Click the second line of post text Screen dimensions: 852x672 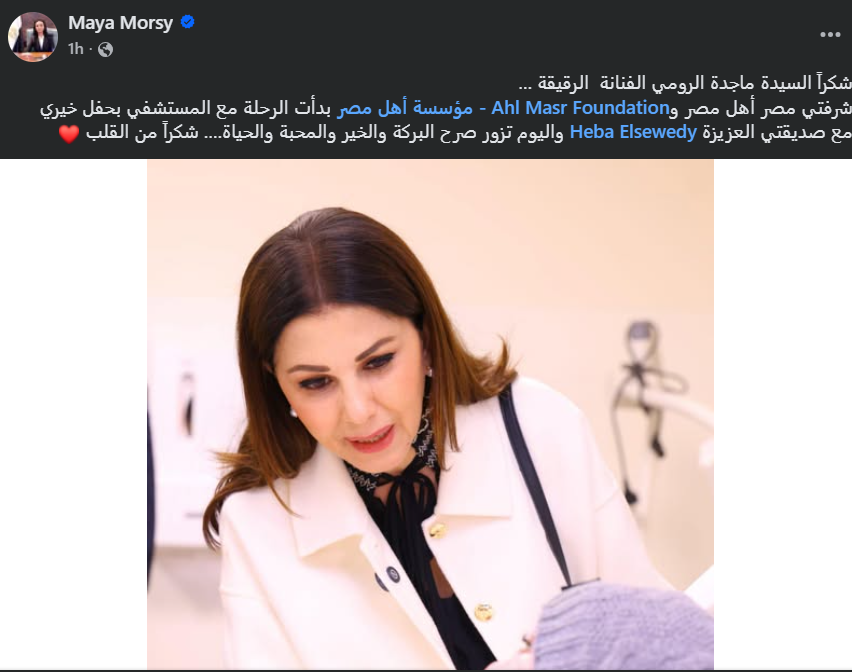point(446,108)
